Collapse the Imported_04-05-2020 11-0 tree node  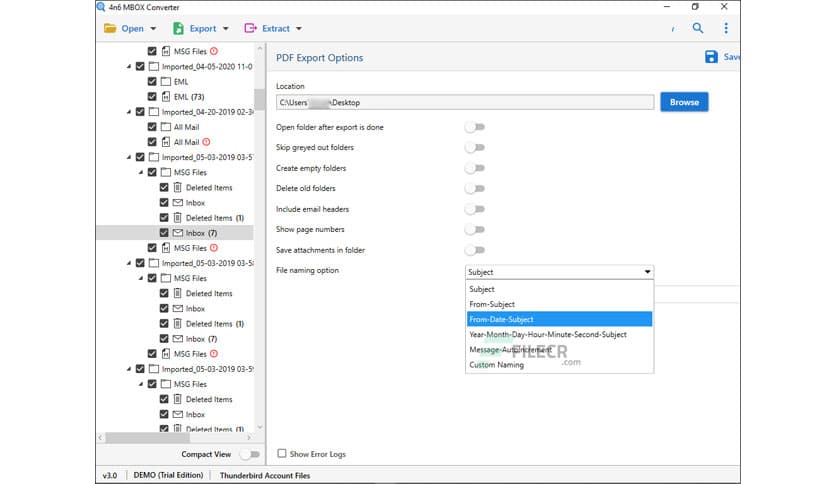tap(129, 67)
